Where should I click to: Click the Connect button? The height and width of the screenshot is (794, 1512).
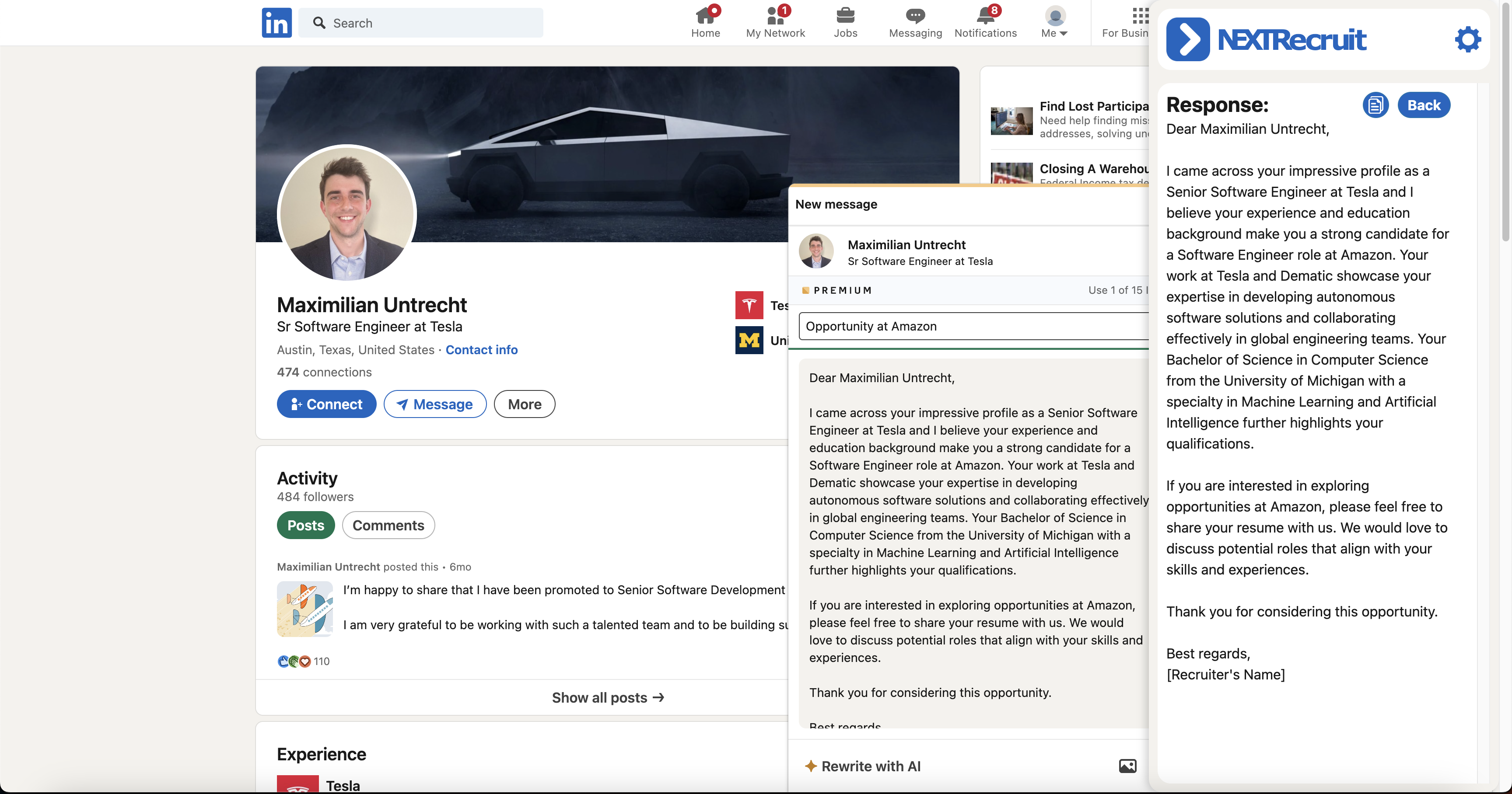point(326,404)
